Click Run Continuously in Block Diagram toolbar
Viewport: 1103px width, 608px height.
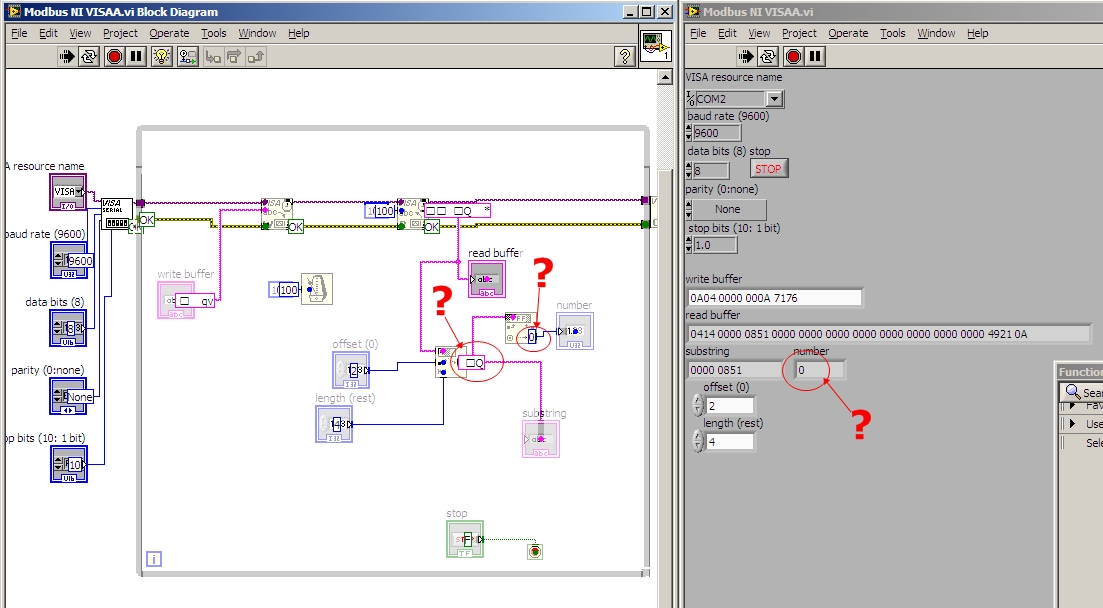point(90,56)
